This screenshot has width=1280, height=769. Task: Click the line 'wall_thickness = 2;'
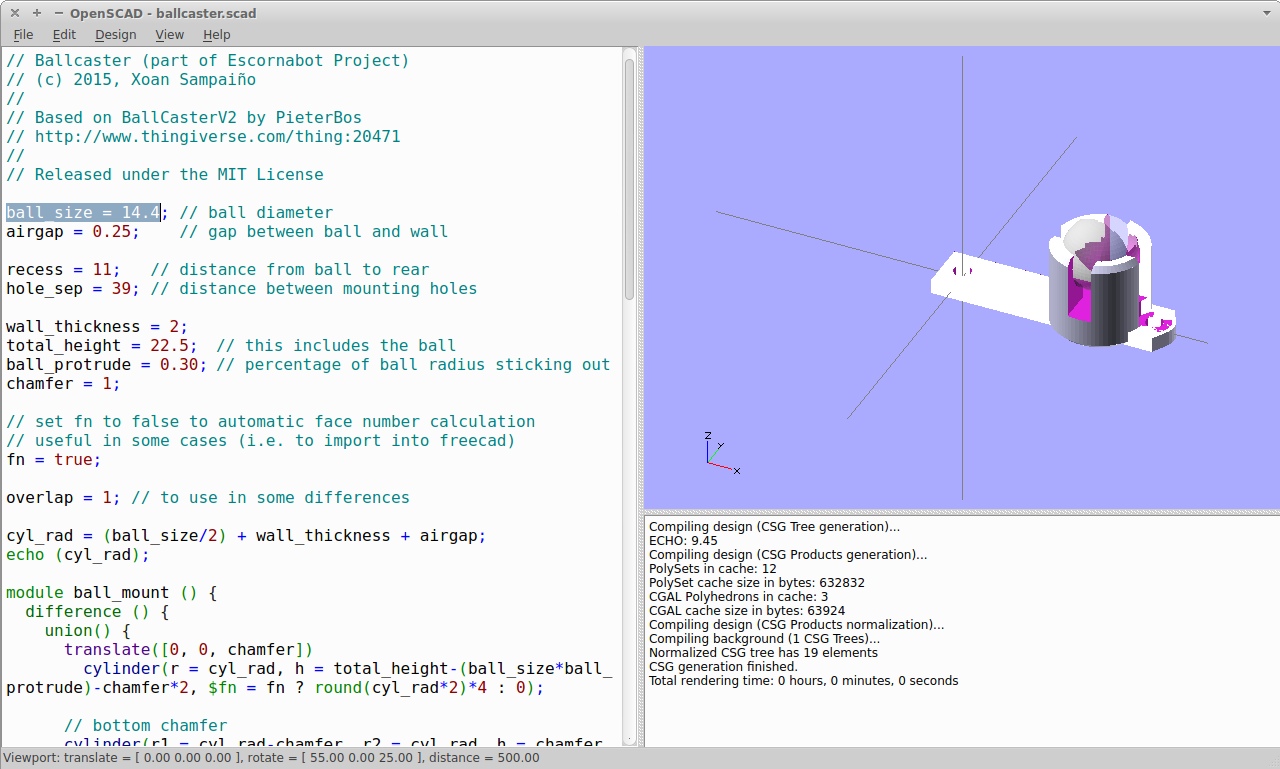pyautogui.click(x=97, y=326)
